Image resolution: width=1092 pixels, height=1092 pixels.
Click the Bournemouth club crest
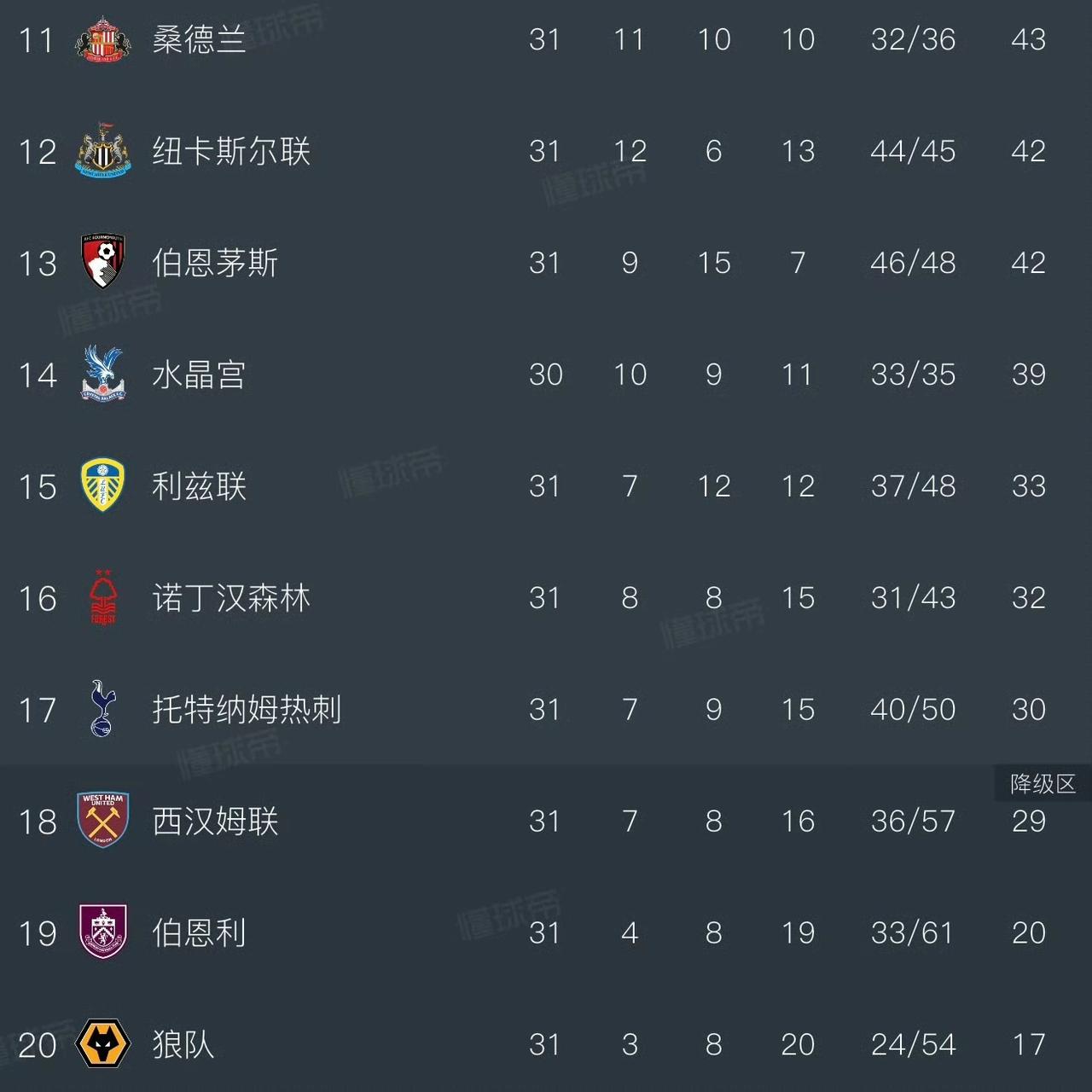click(104, 263)
